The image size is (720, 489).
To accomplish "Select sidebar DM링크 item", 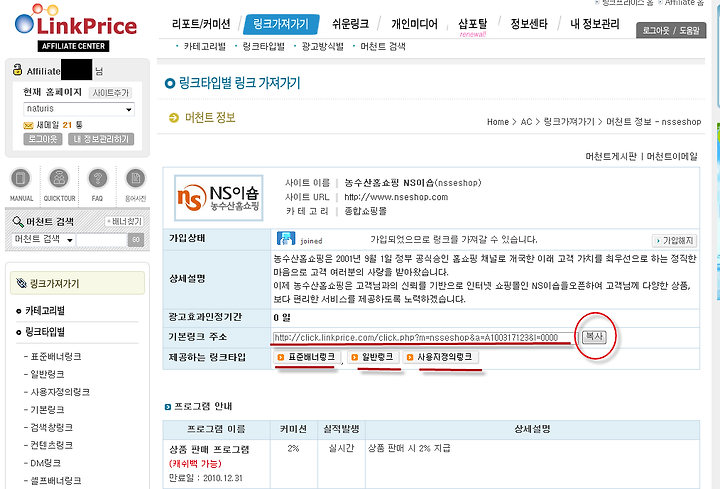I will (x=45, y=463).
